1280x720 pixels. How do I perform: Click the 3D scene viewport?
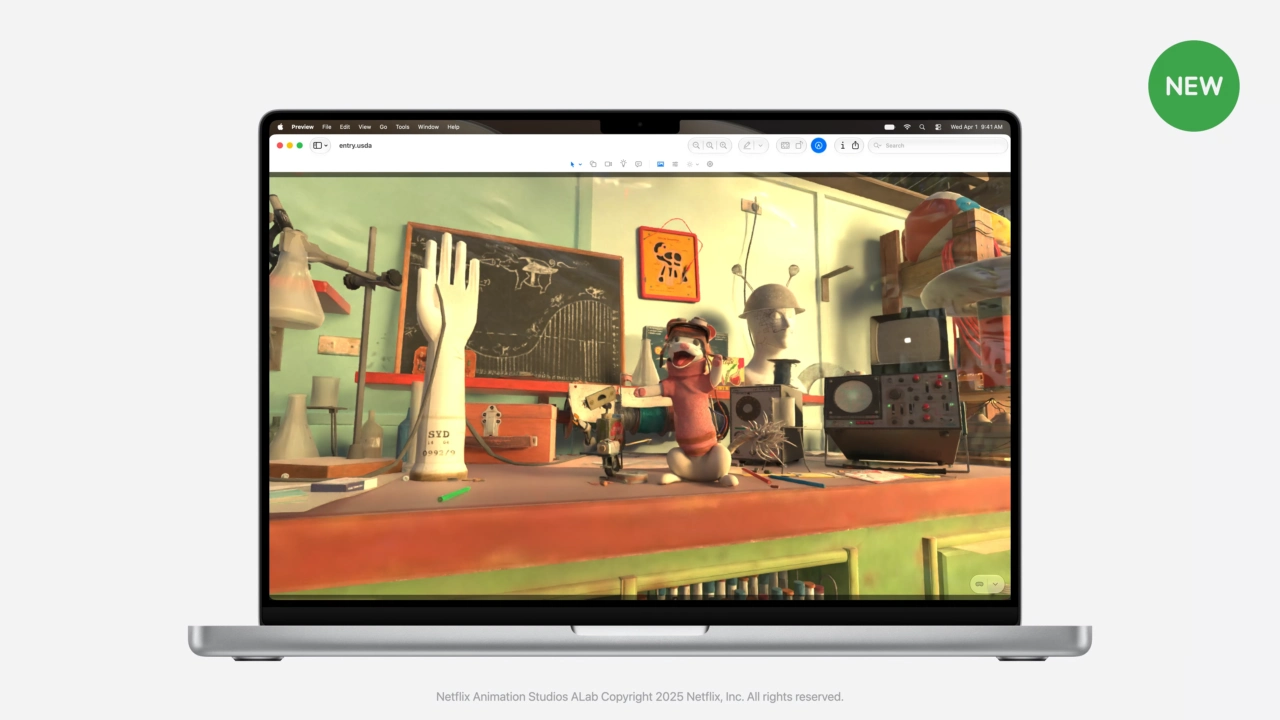pos(640,387)
